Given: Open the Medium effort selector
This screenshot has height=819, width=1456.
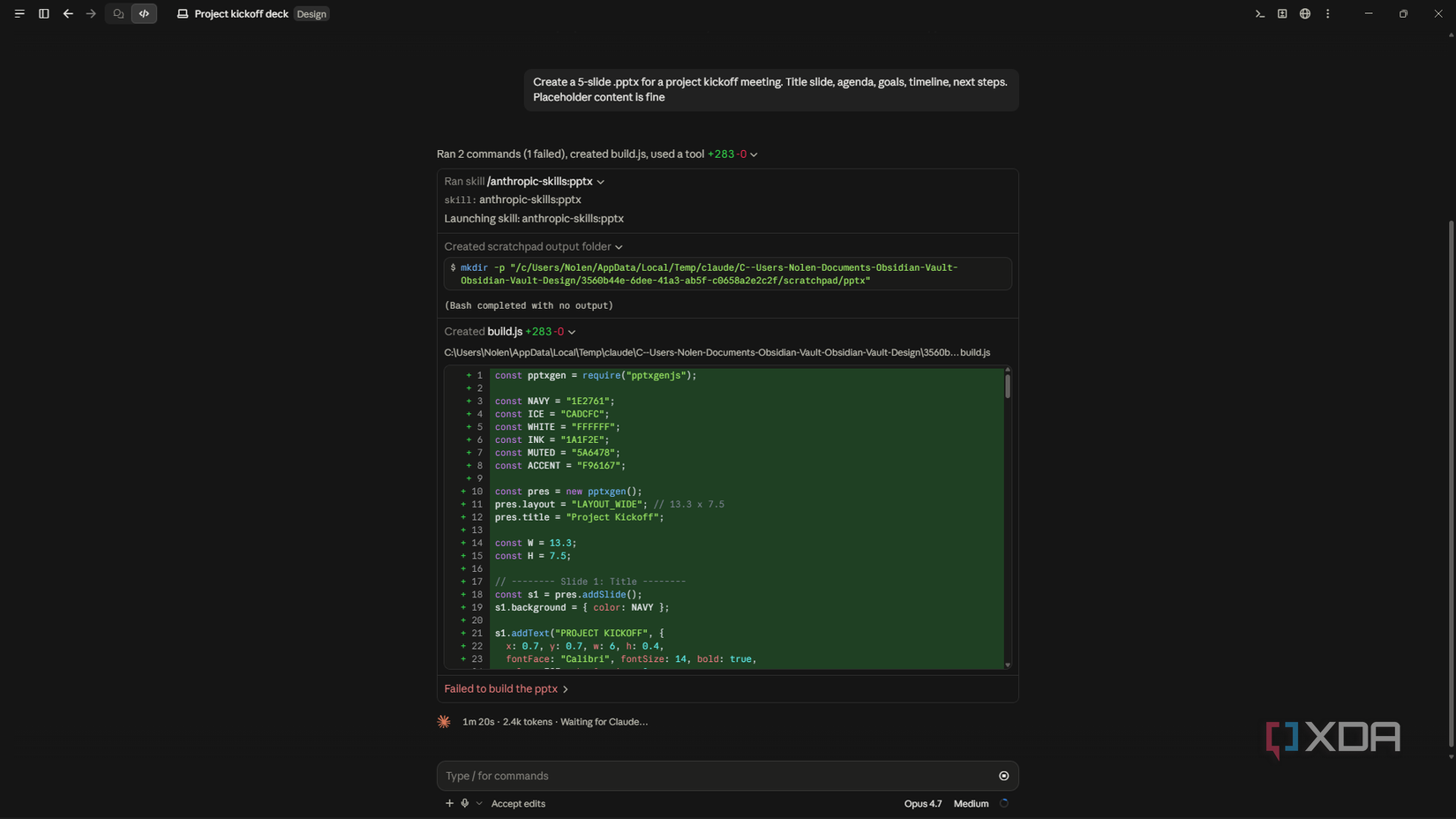Looking at the screenshot, I should (971, 804).
